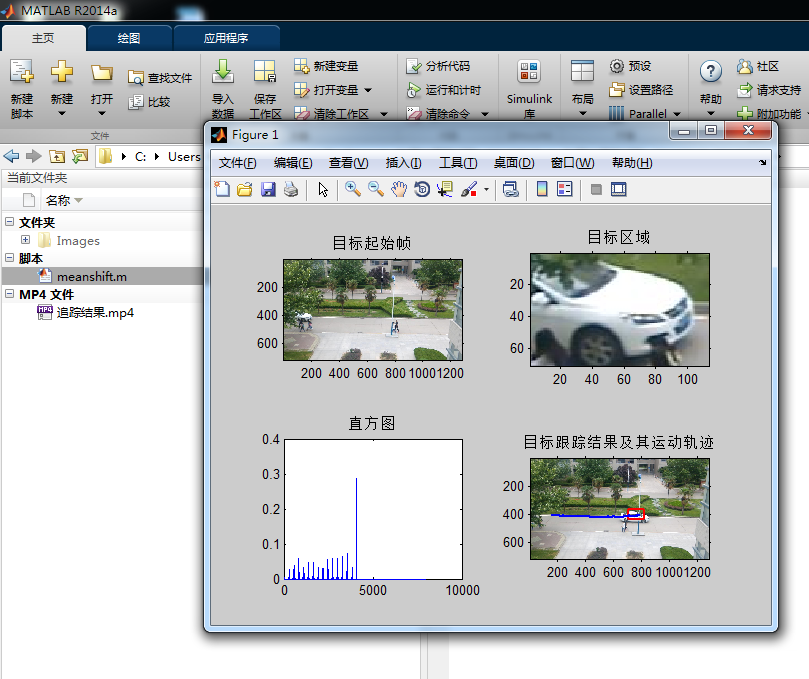
Task: Click Show Plot Tools and Dock icon
Action: (x=619, y=189)
